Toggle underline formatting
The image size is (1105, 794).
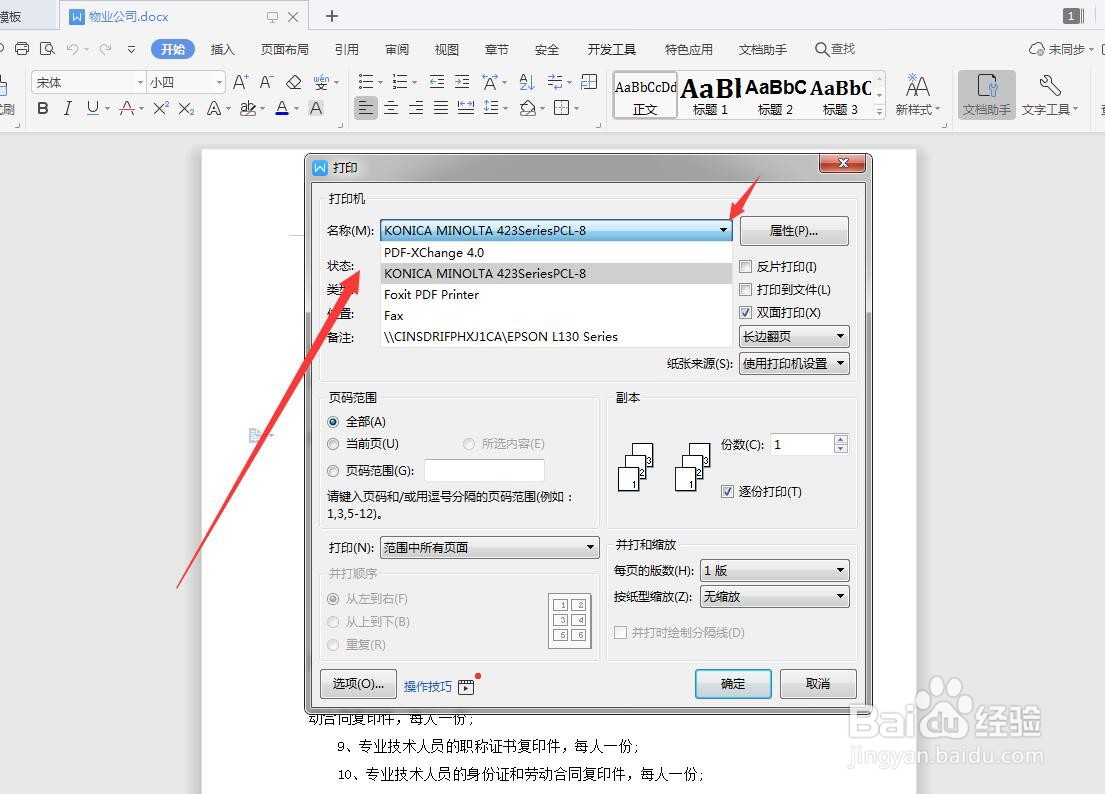pyautogui.click(x=91, y=108)
